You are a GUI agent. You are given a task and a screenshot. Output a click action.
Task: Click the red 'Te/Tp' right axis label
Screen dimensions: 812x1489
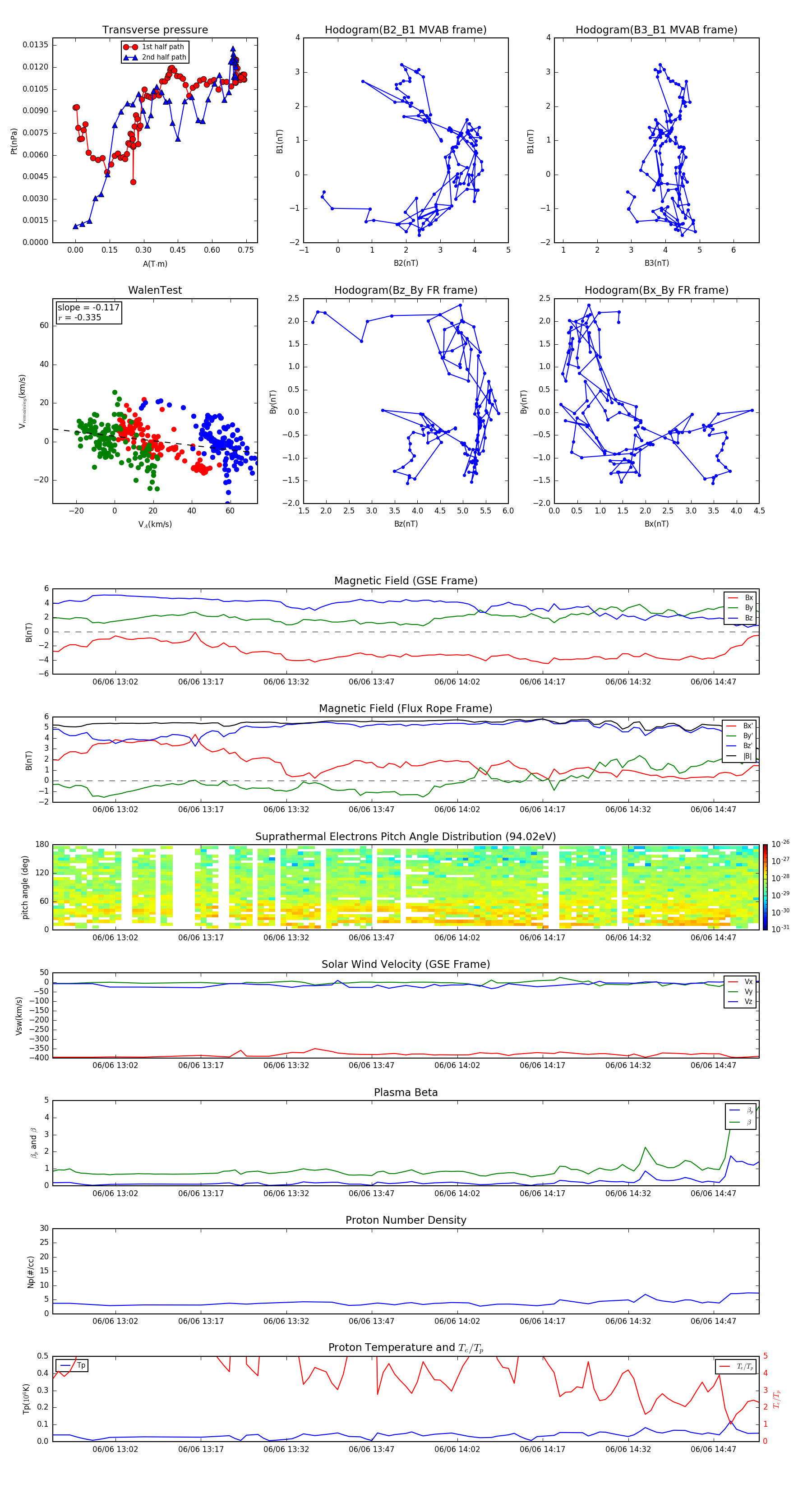tap(776, 1399)
